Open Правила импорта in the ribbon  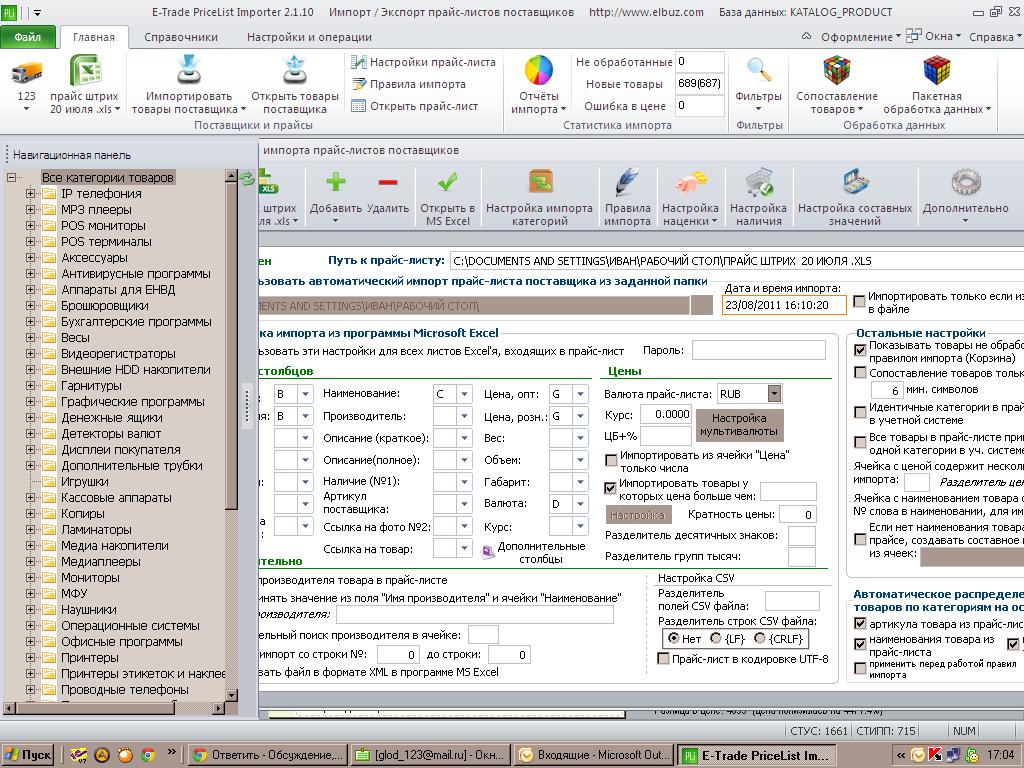[x=409, y=84]
